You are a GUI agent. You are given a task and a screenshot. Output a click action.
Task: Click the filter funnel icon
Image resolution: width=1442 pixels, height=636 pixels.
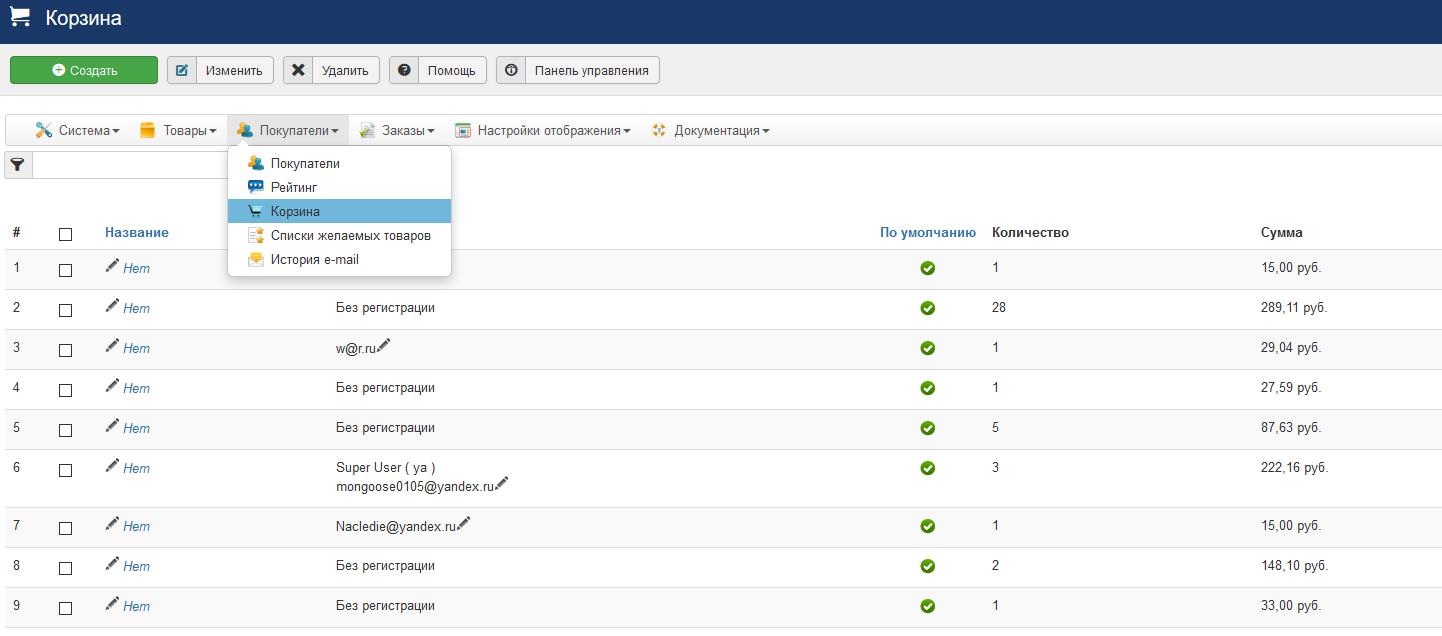pos(18,165)
